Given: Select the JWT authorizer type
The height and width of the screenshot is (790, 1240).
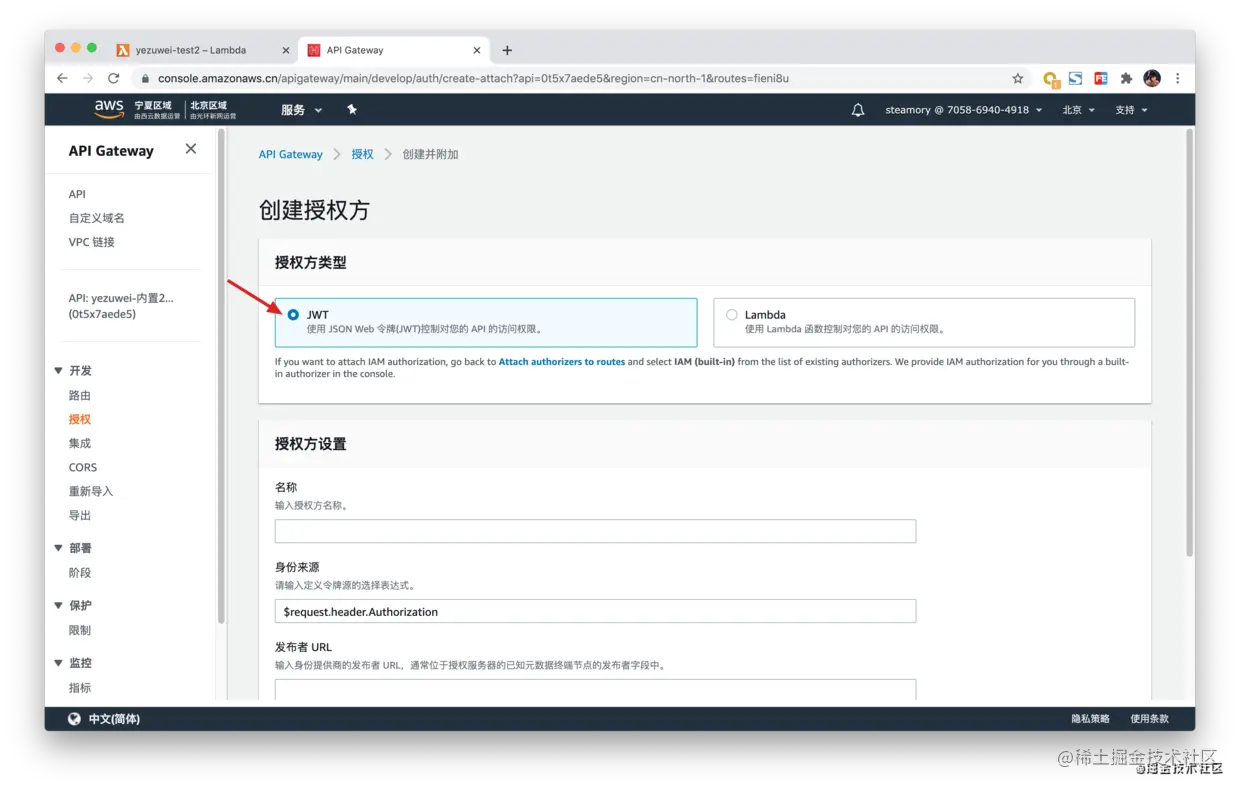Looking at the screenshot, I should click(293, 314).
